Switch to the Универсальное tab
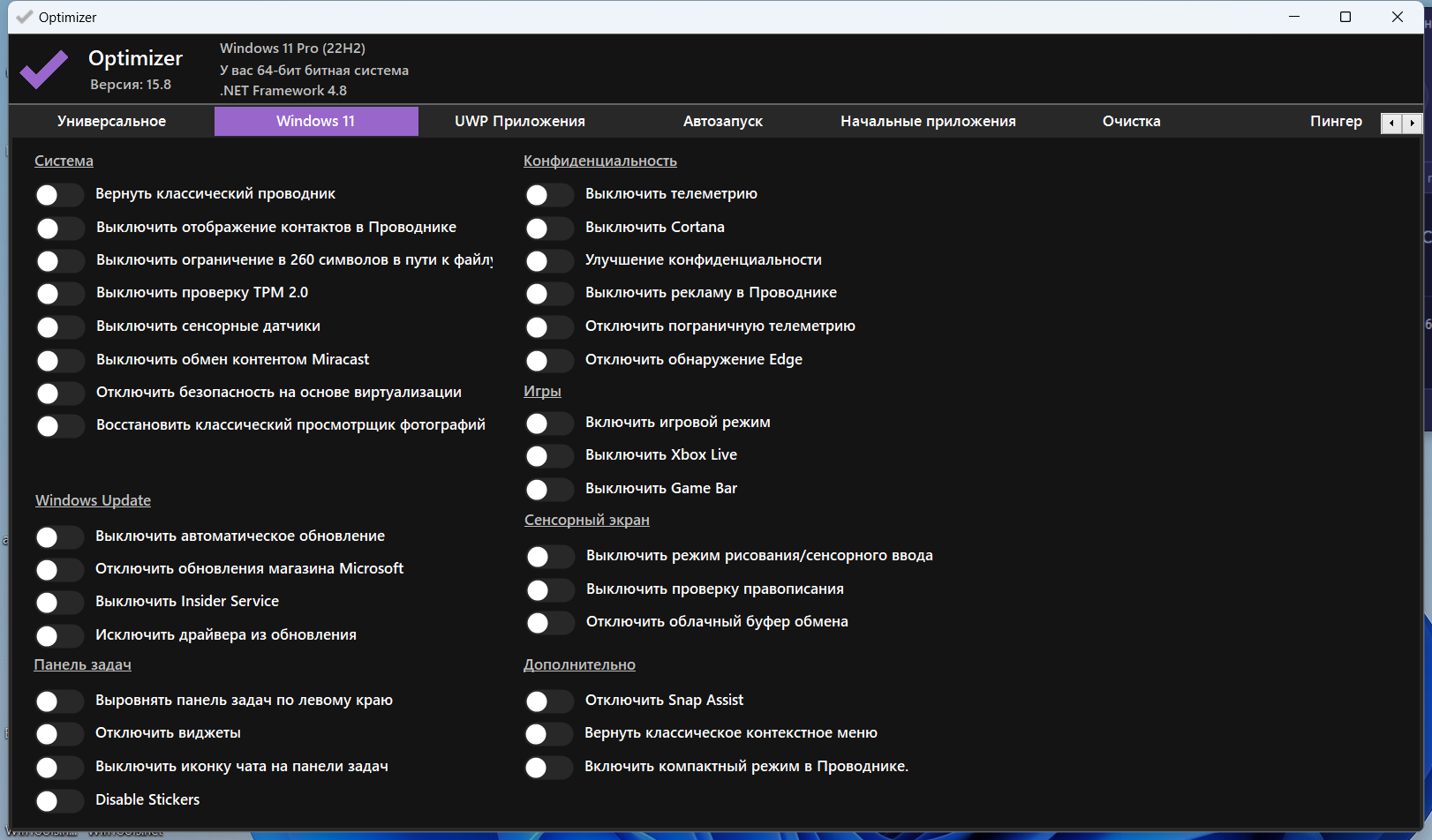Image resolution: width=1432 pixels, height=840 pixels. [x=111, y=121]
